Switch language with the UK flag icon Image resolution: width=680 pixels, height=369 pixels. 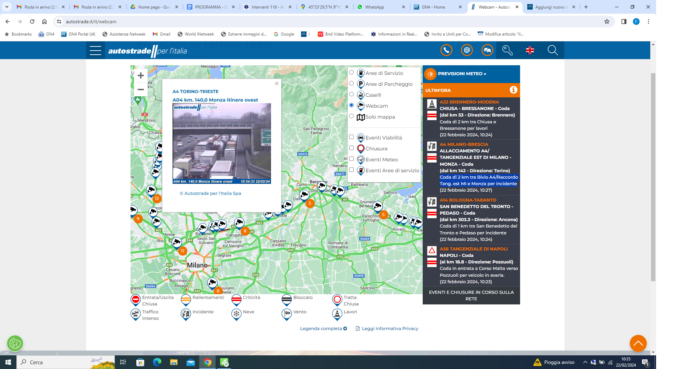(530, 50)
